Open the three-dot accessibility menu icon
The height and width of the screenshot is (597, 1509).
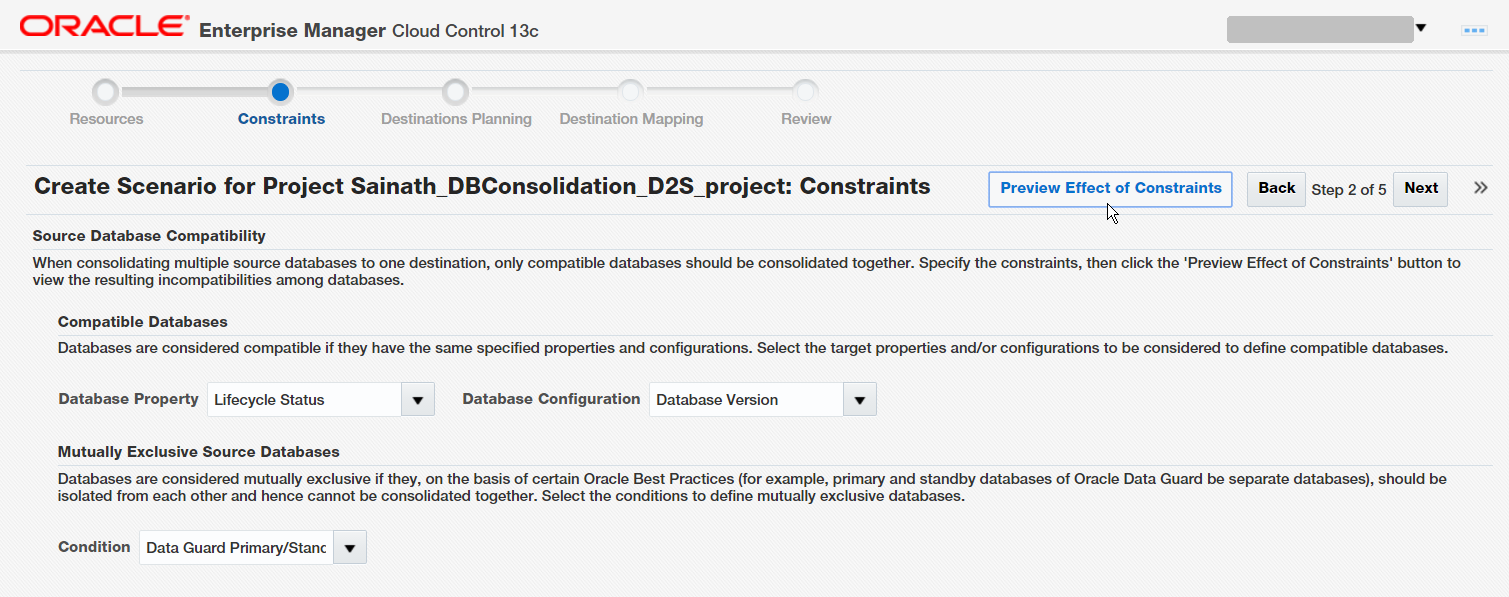pyautogui.click(x=1474, y=30)
